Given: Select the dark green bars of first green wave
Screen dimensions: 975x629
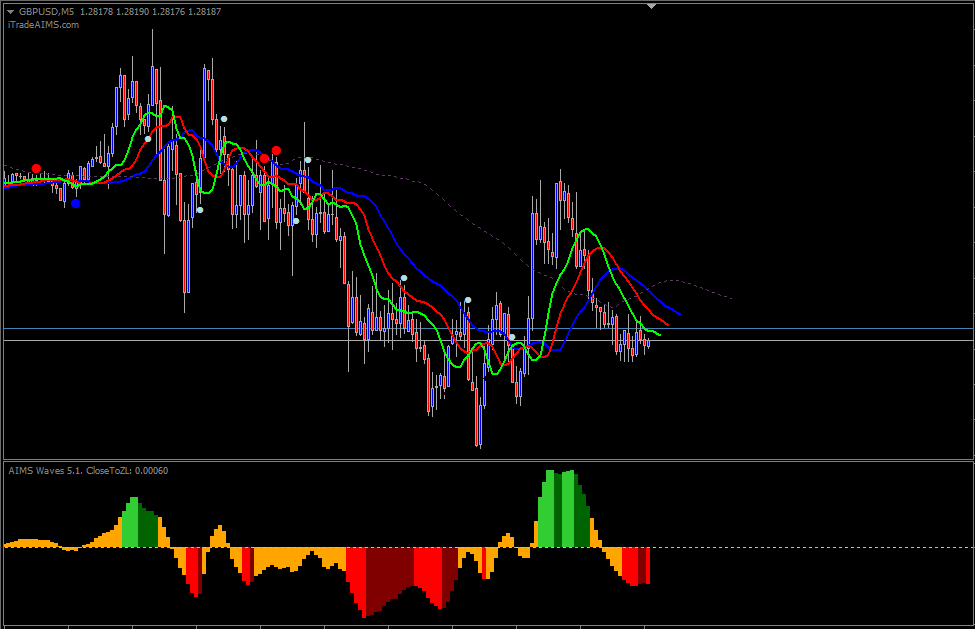Looking at the screenshot, I should pos(148,527).
